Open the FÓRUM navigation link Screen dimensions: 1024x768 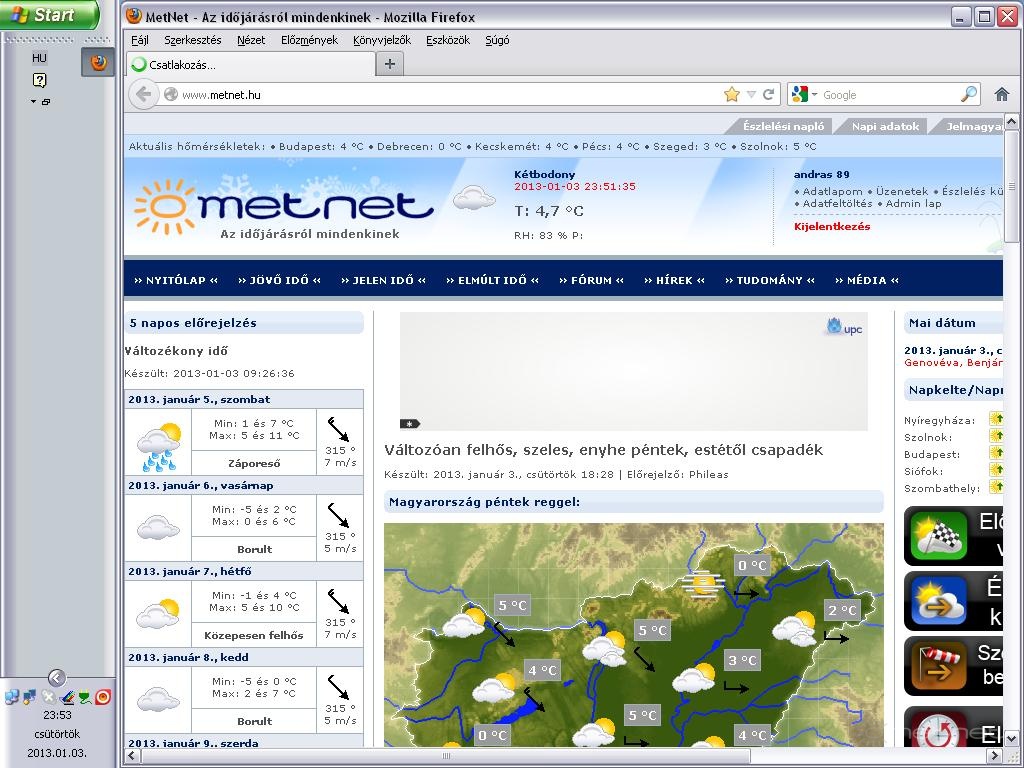click(591, 280)
